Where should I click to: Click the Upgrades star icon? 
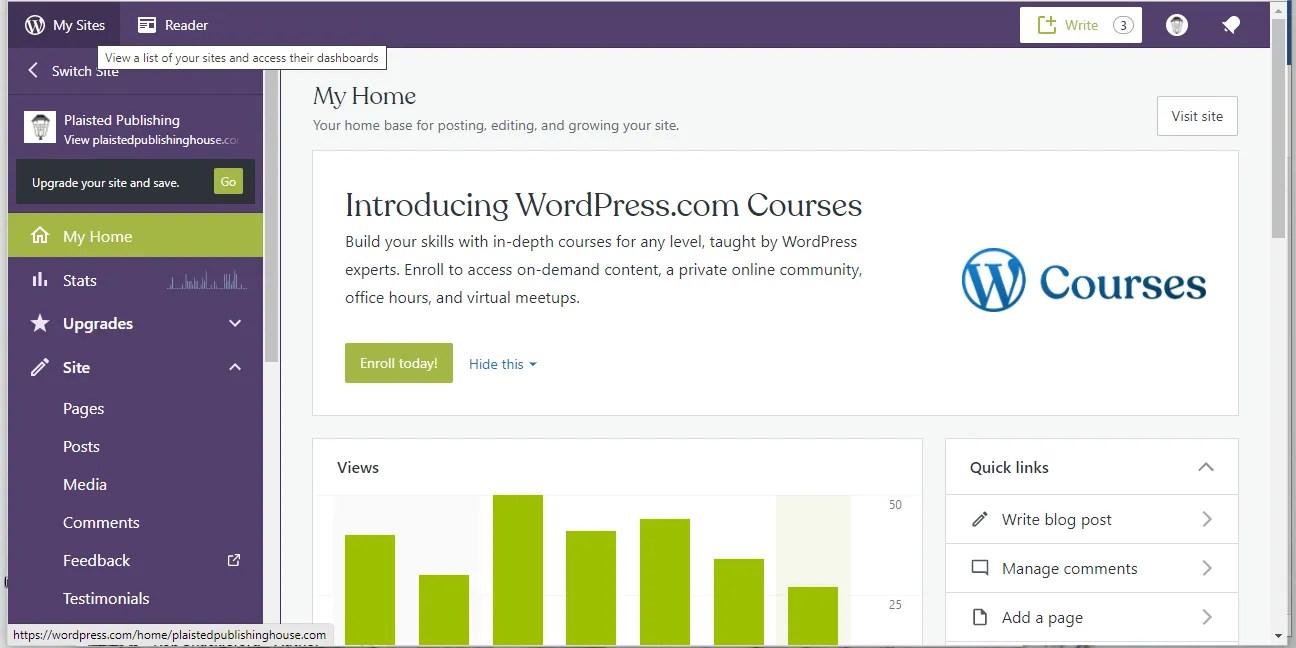(40, 323)
